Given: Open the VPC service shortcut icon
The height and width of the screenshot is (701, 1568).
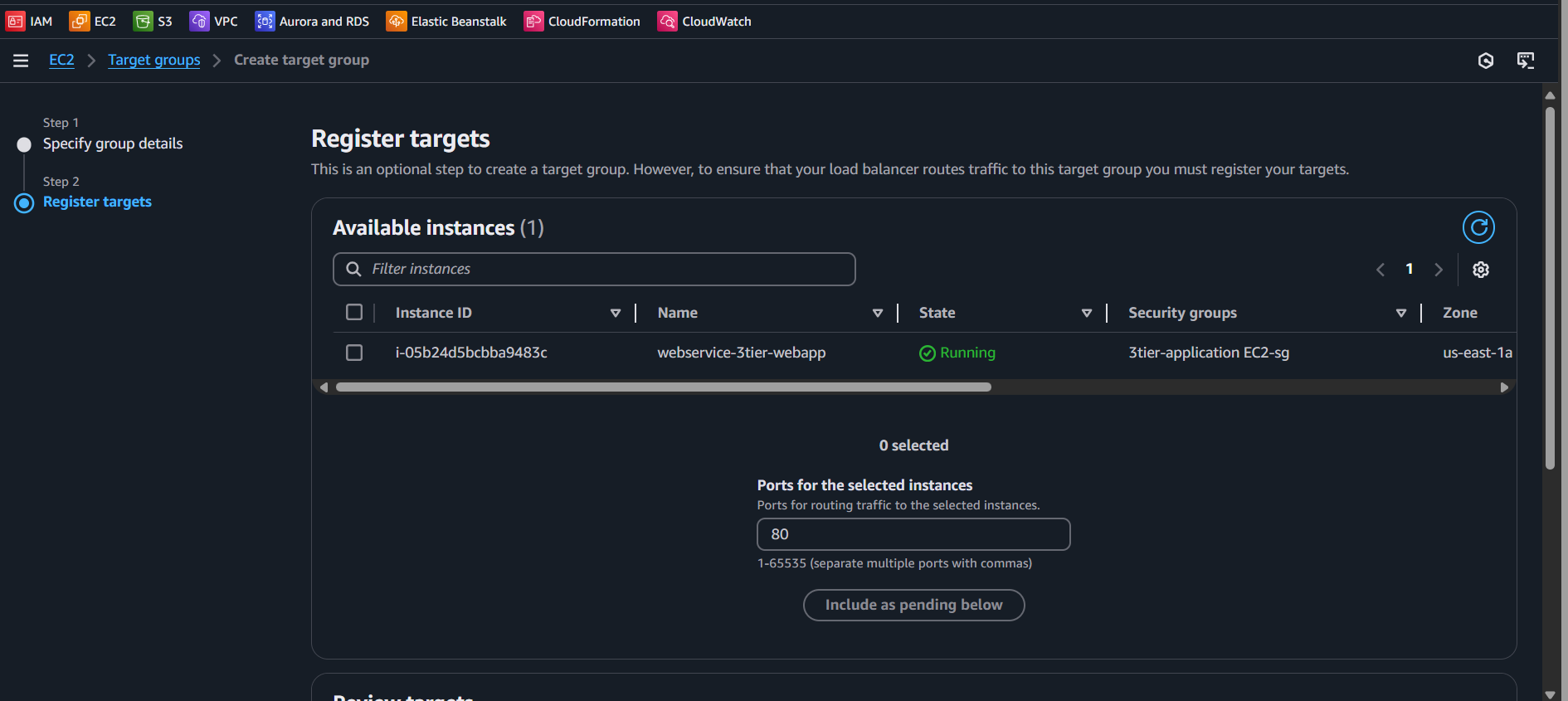Looking at the screenshot, I should pos(199,21).
